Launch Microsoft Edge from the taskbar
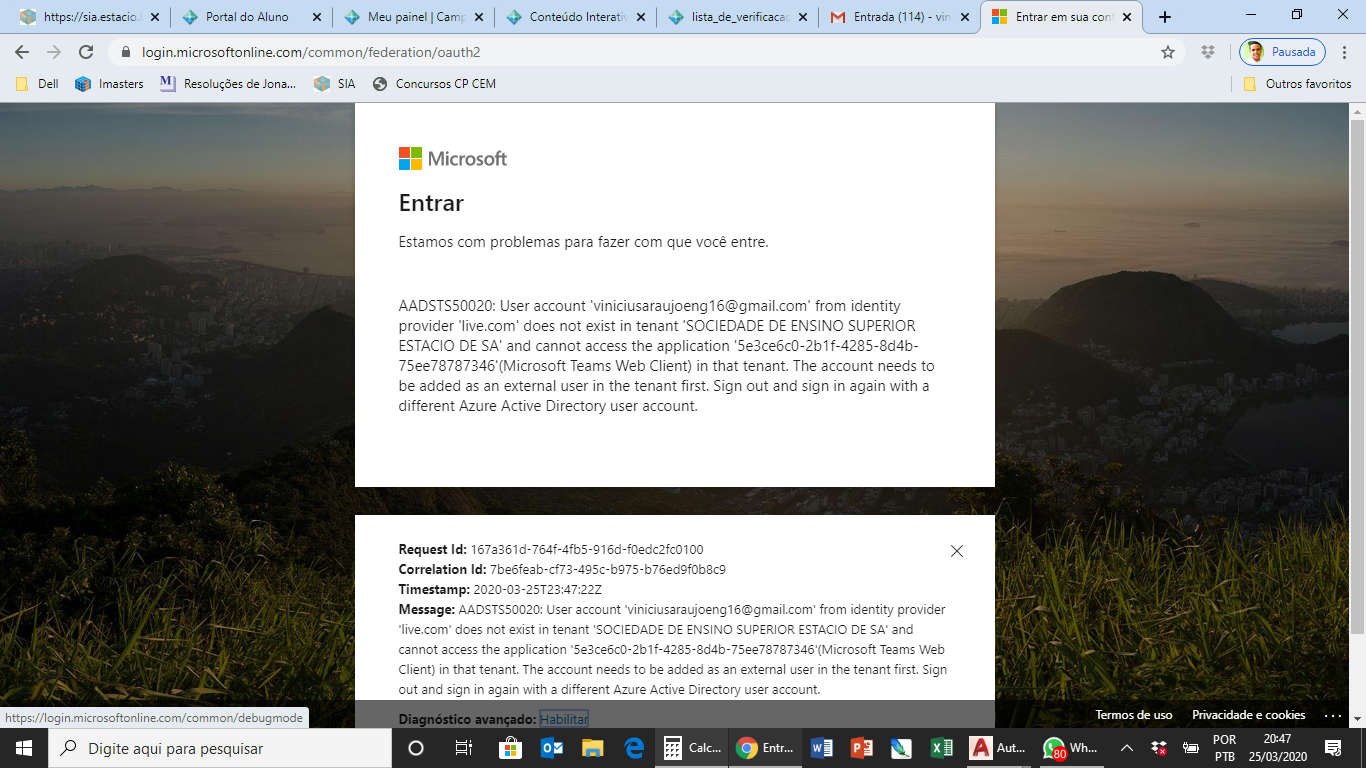Screen dimensions: 1366x768 coord(633,748)
